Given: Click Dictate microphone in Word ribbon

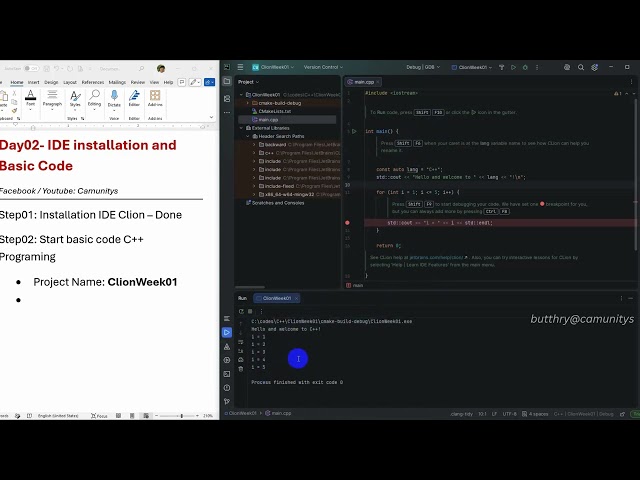Looking at the screenshot, I should 114,100.
